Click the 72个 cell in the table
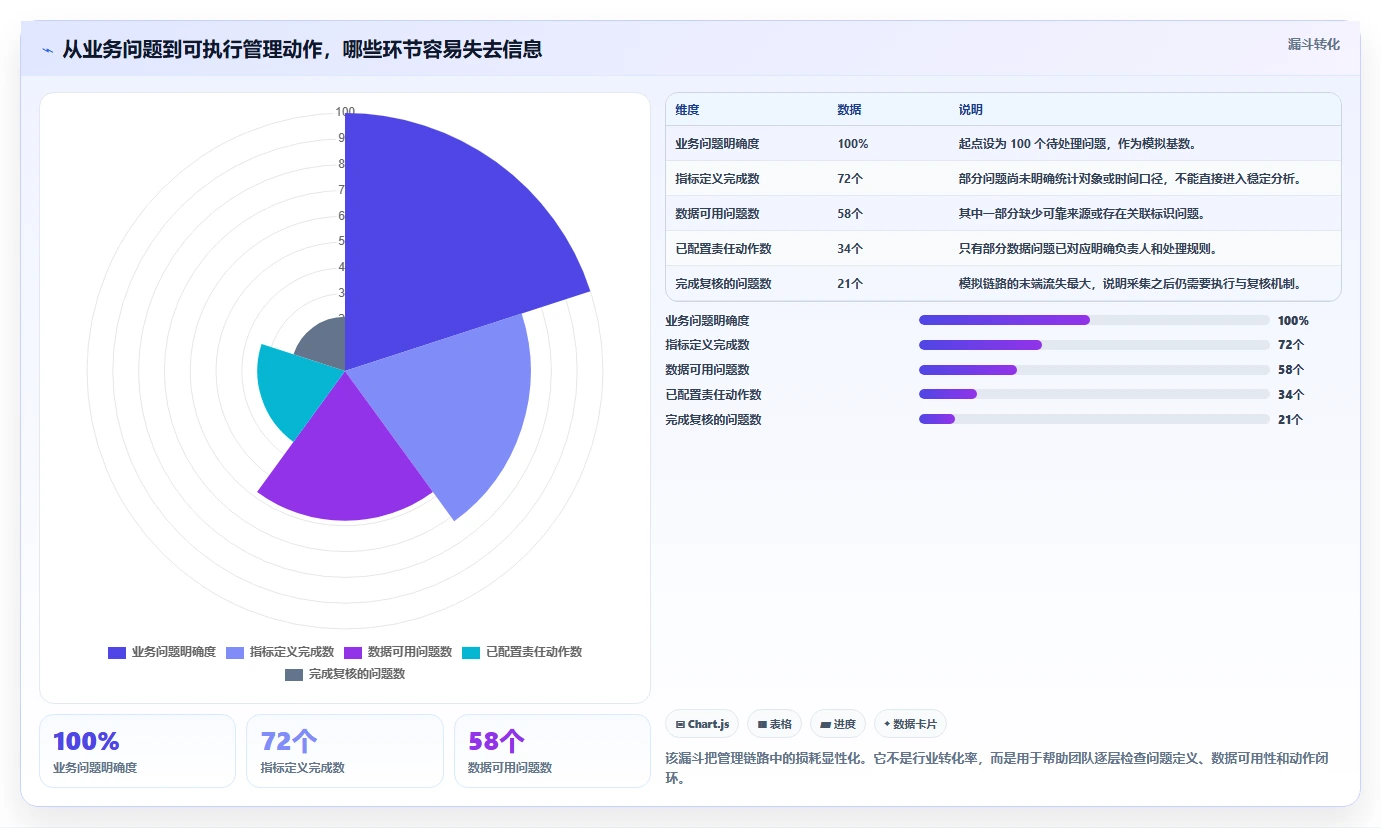 pyautogui.click(x=850, y=179)
